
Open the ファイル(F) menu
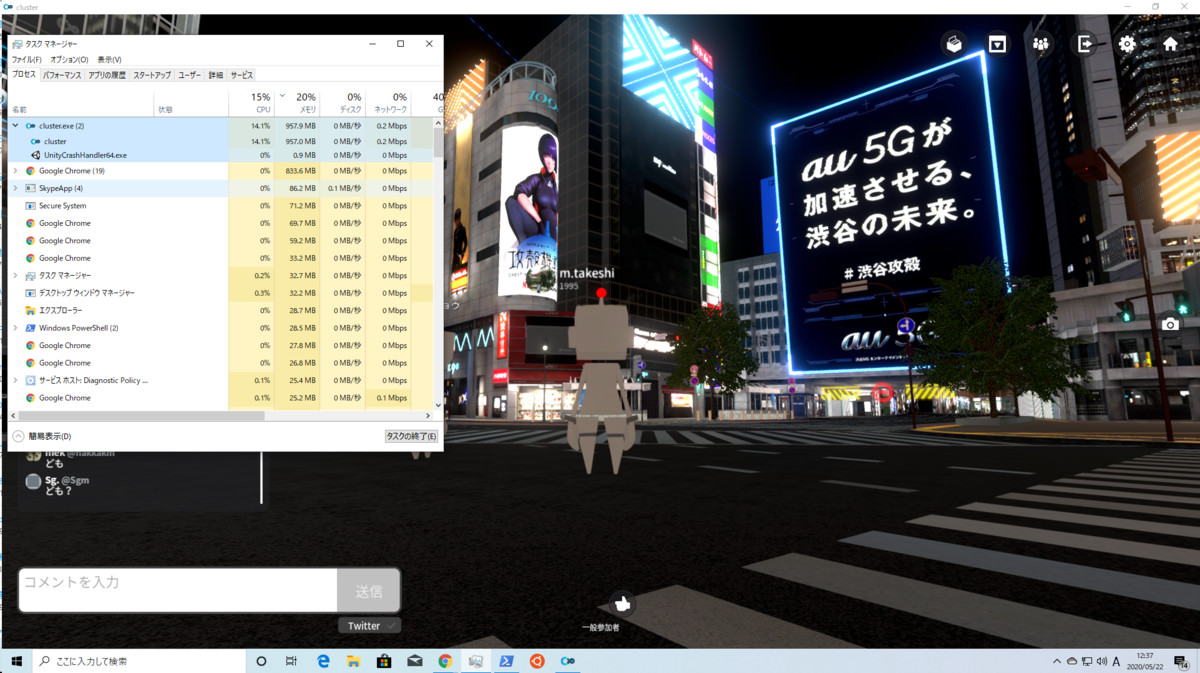[27, 60]
